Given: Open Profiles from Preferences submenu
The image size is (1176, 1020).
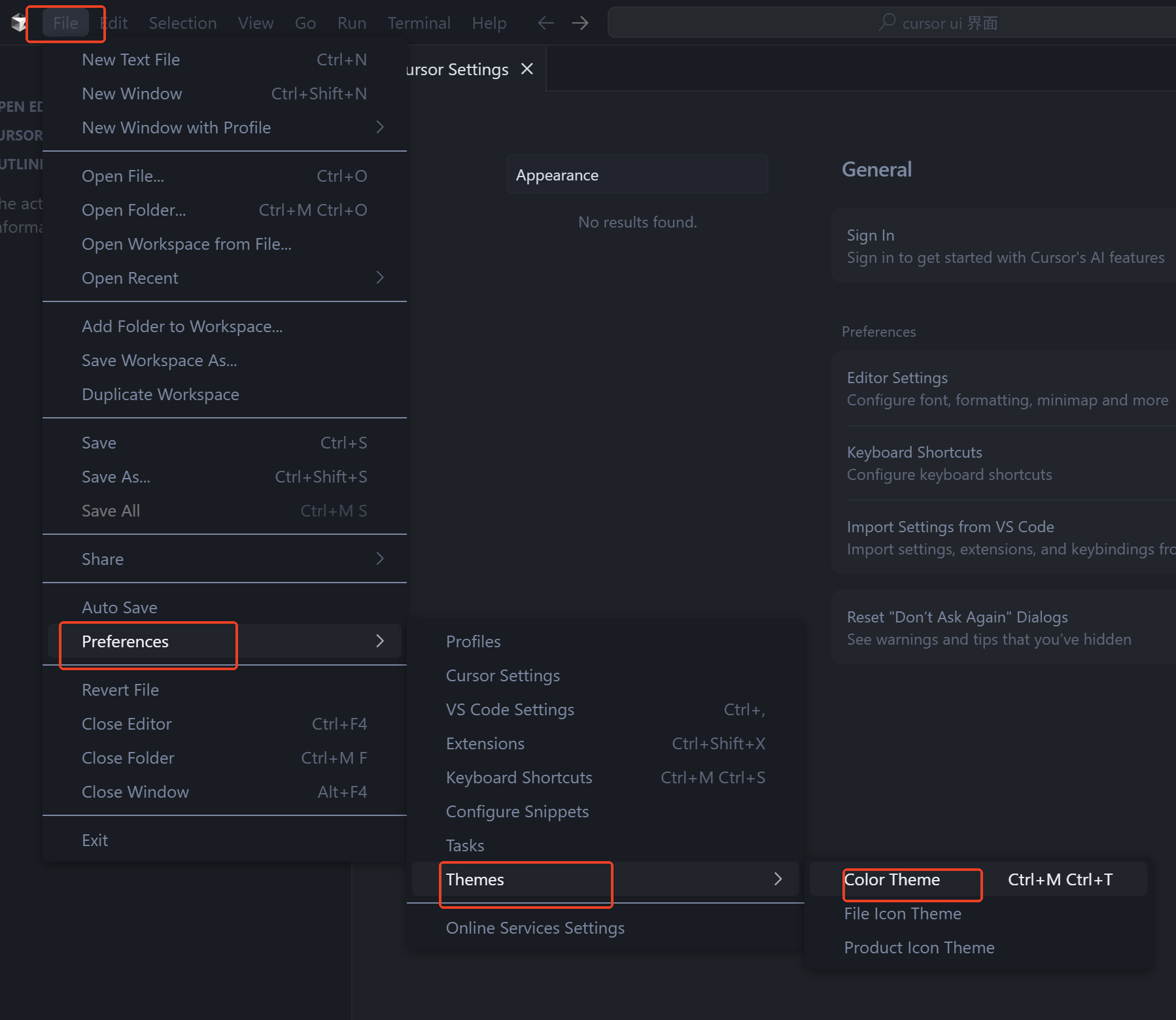Looking at the screenshot, I should tap(606, 641).
